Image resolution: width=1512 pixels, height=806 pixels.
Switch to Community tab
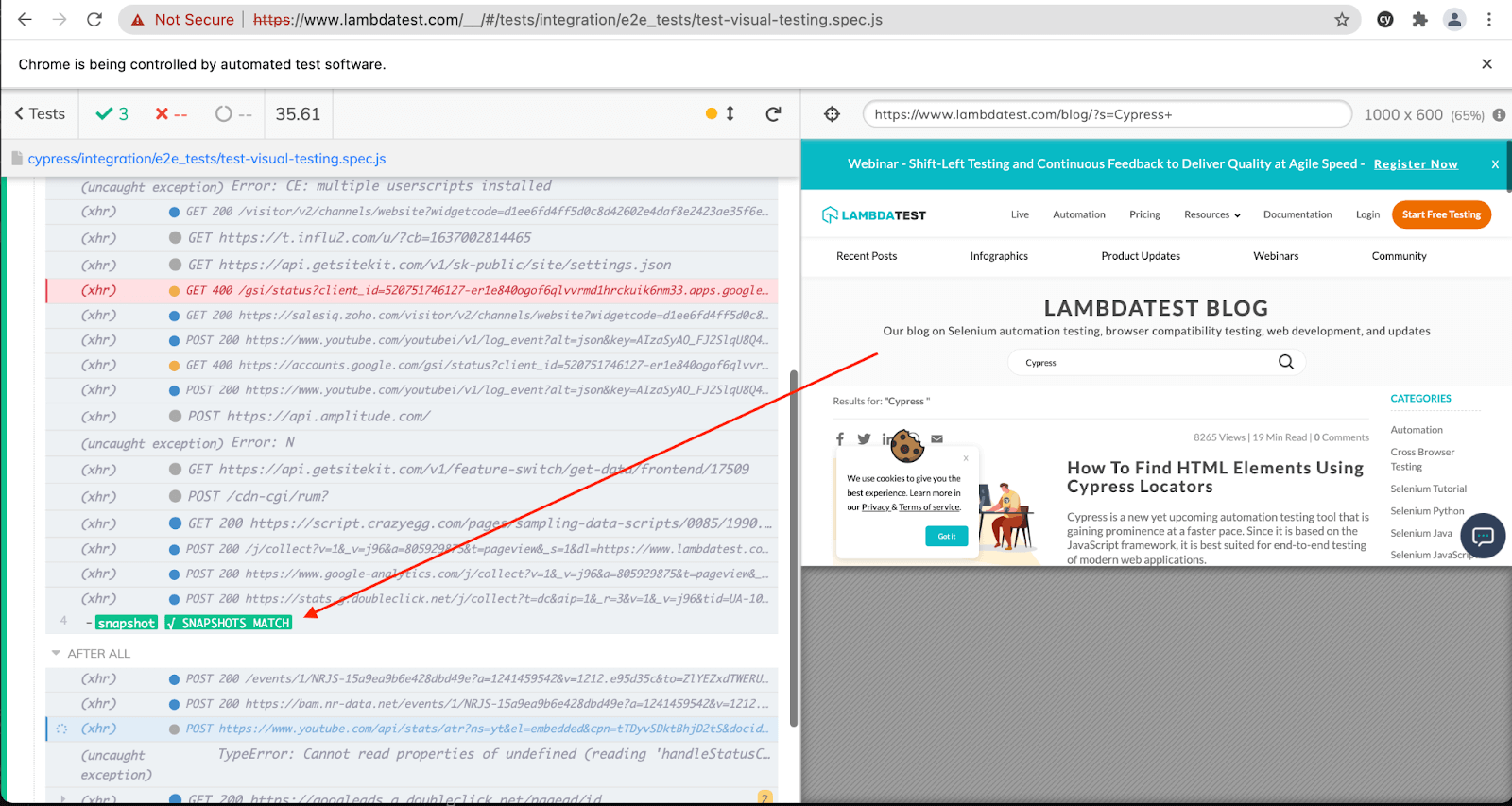[1400, 256]
